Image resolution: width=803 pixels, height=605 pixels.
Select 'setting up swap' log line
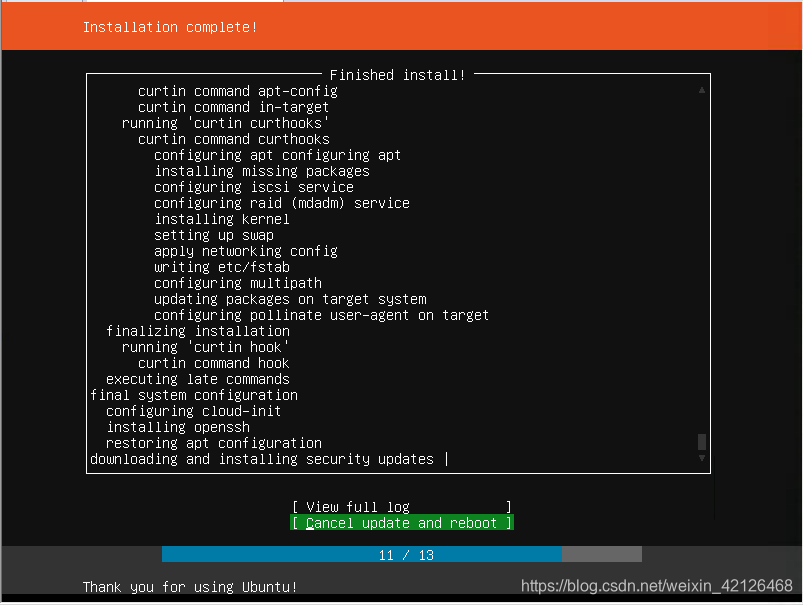click(x=214, y=235)
